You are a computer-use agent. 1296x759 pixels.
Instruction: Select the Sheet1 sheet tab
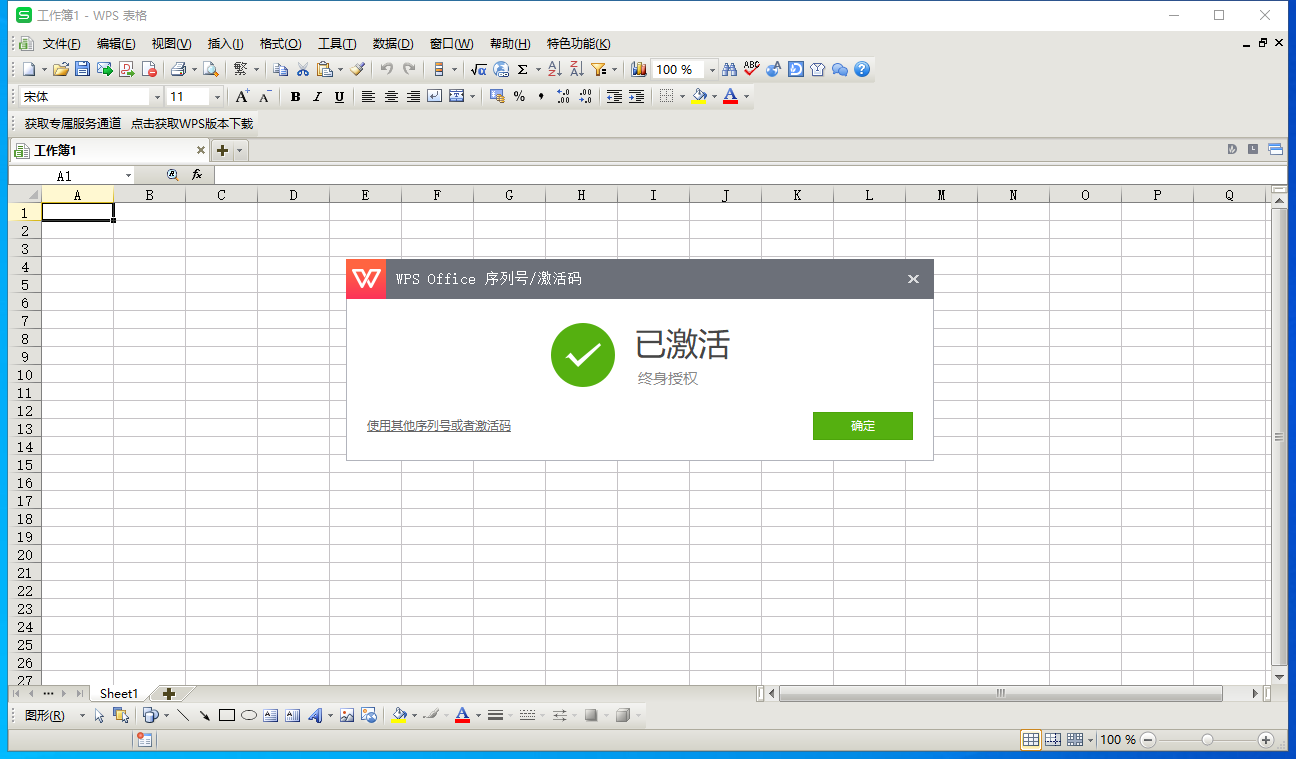[119, 693]
